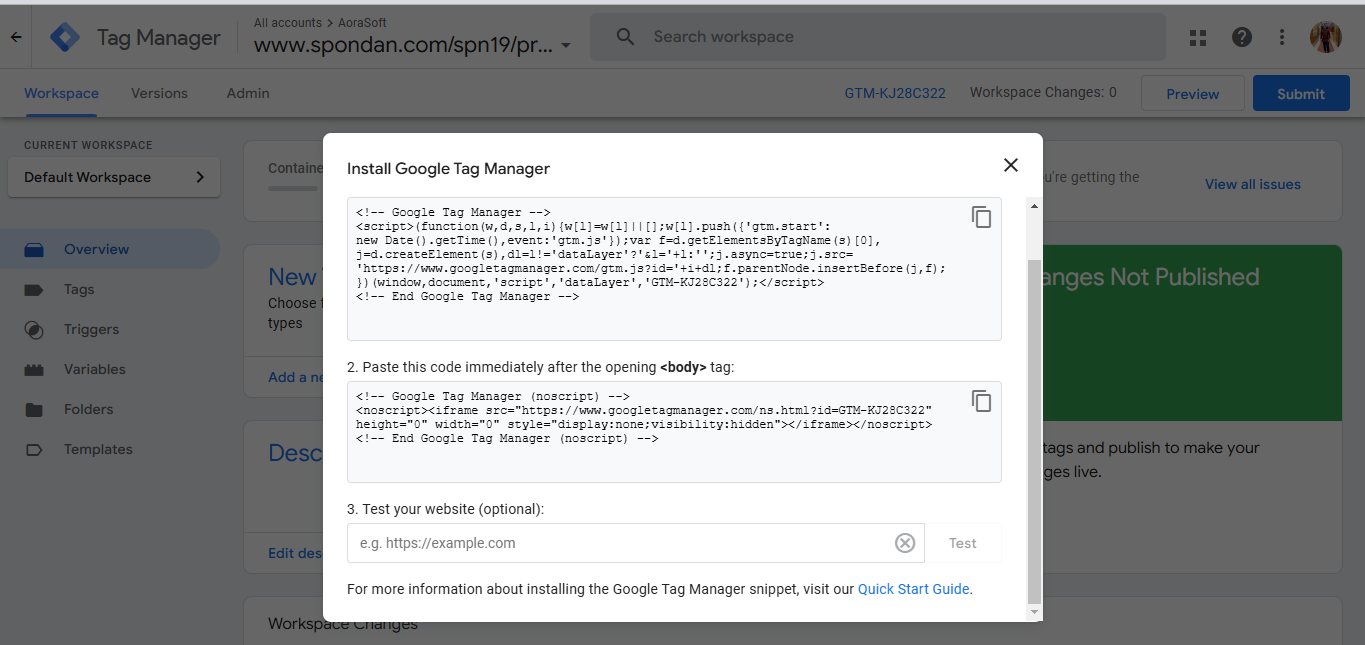Expand the Default Workspace selector

click(114, 177)
